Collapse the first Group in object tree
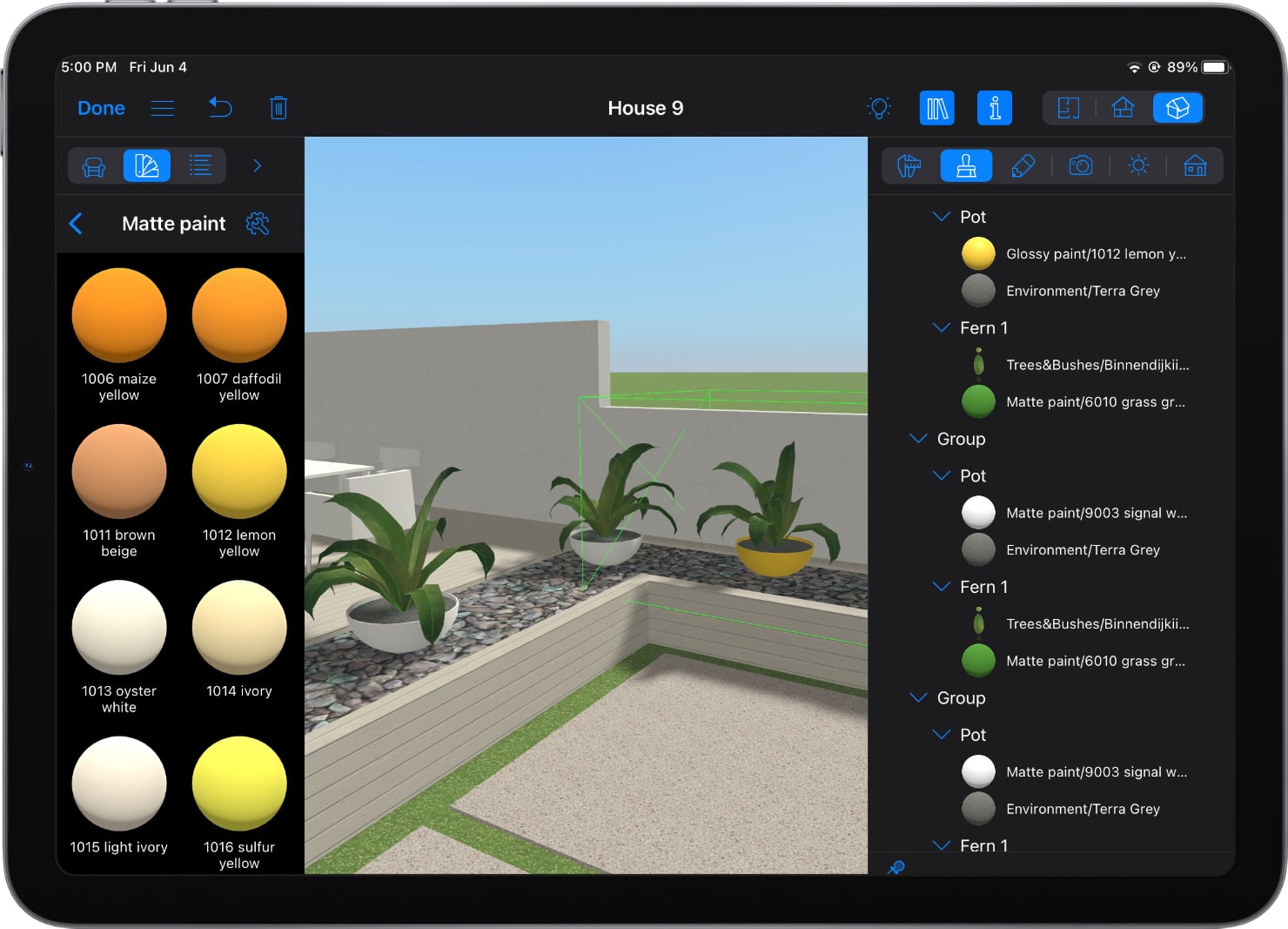Image resolution: width=1288 pixels, height=929 pixels. pos(917,439)
